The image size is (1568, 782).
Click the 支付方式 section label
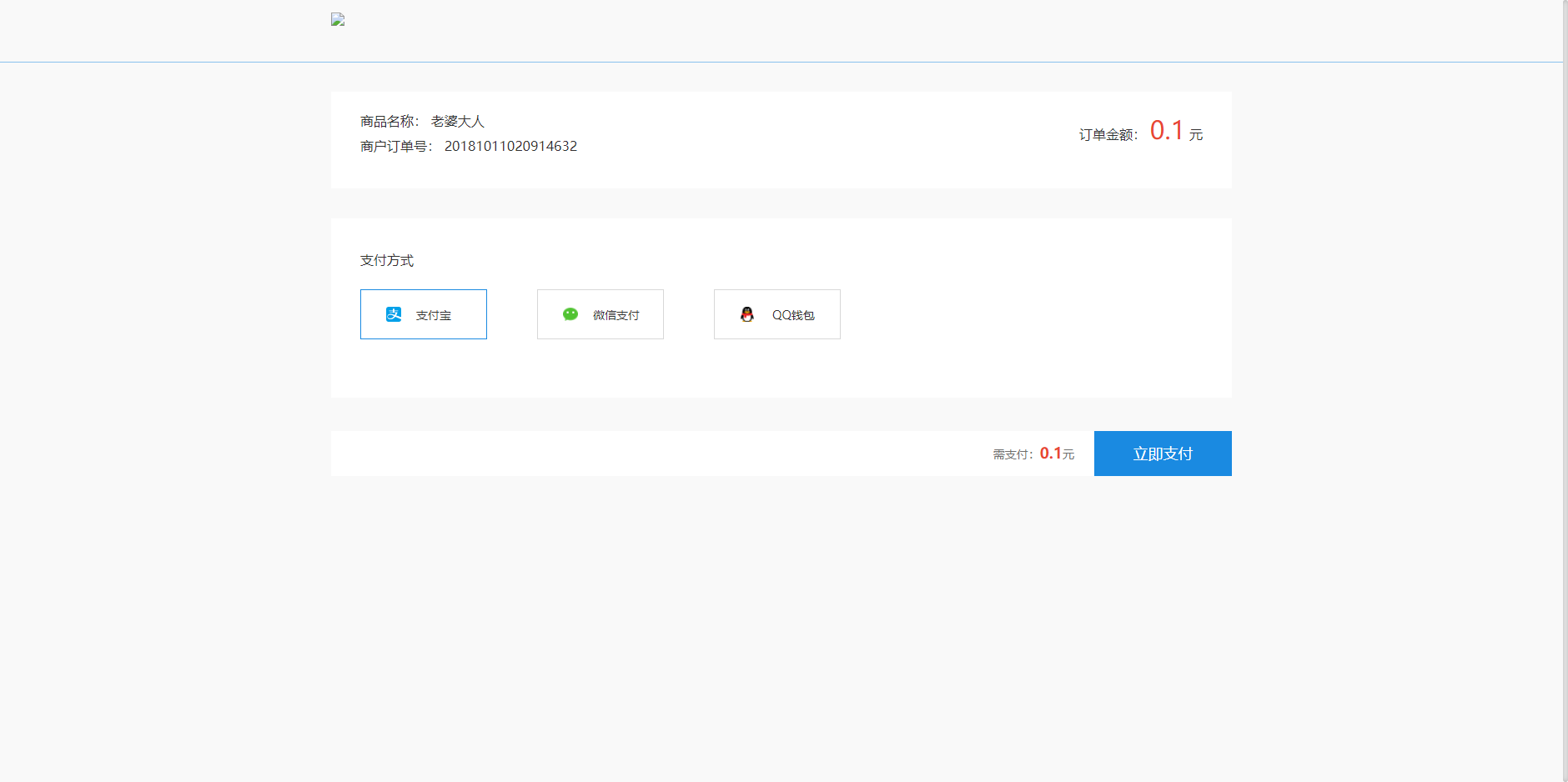pos(386,260)
